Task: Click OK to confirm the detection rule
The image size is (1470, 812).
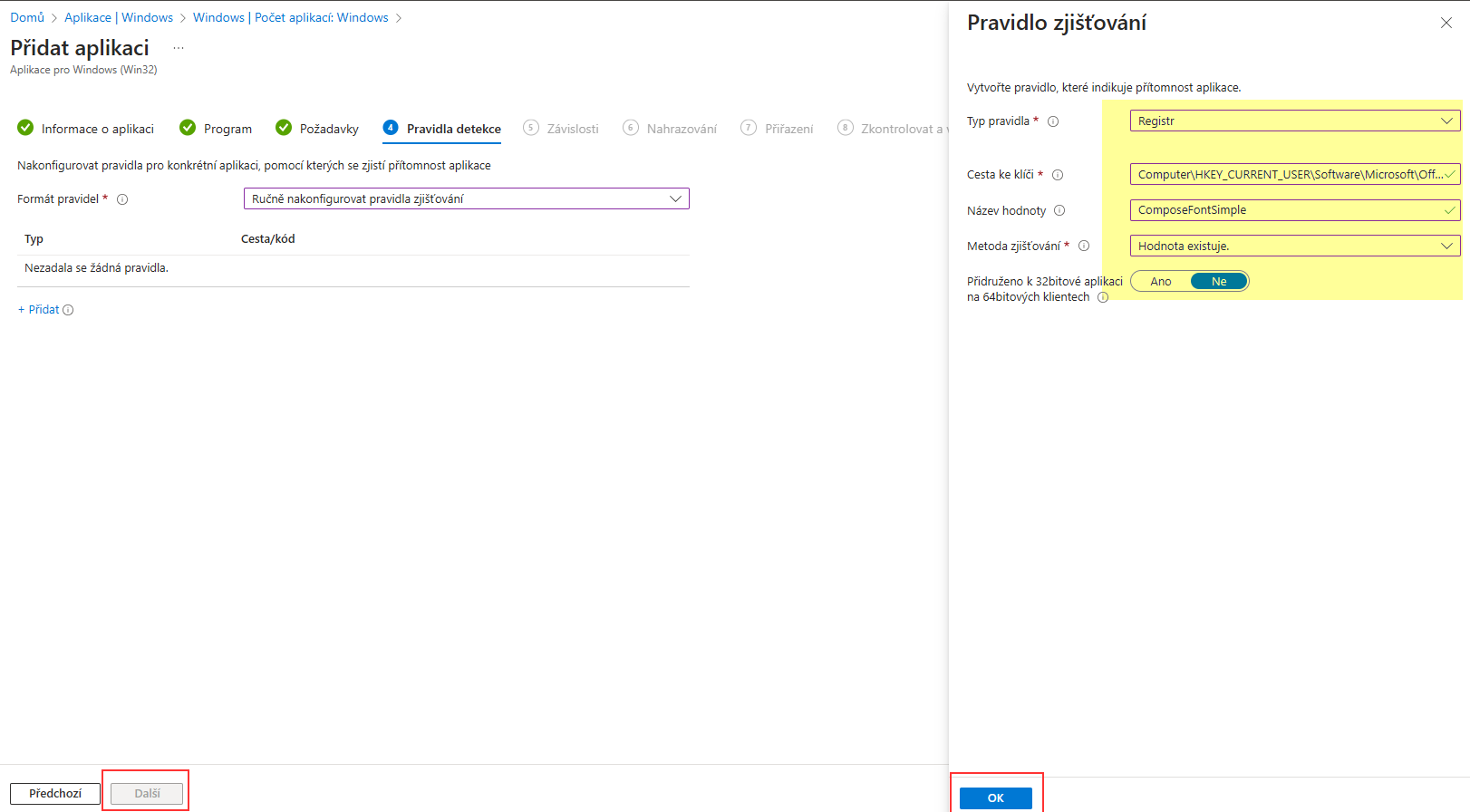Action: [996, 797]
